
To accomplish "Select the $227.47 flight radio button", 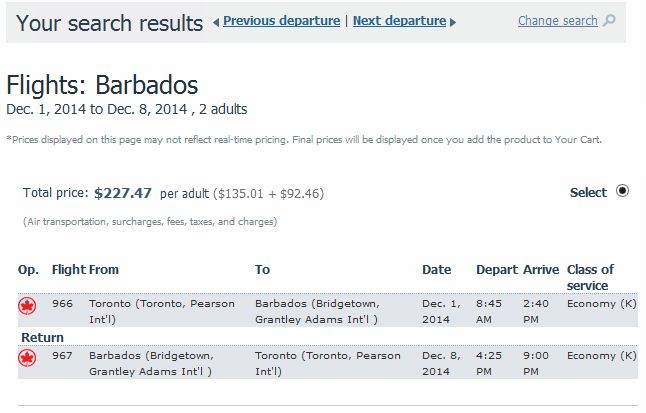I will [622, 191].
